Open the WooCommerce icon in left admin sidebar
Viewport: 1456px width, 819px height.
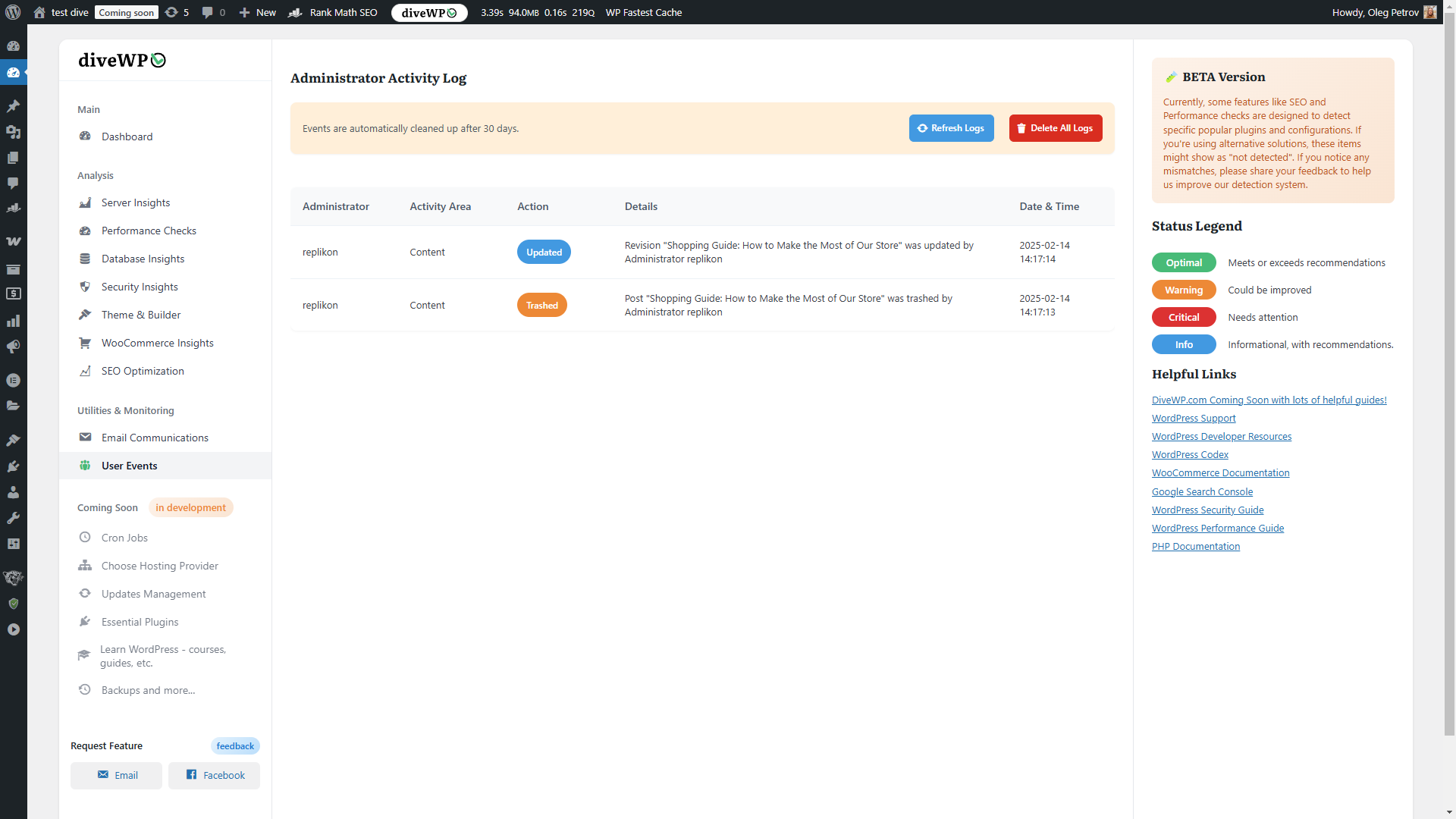(x=13, y=241)
